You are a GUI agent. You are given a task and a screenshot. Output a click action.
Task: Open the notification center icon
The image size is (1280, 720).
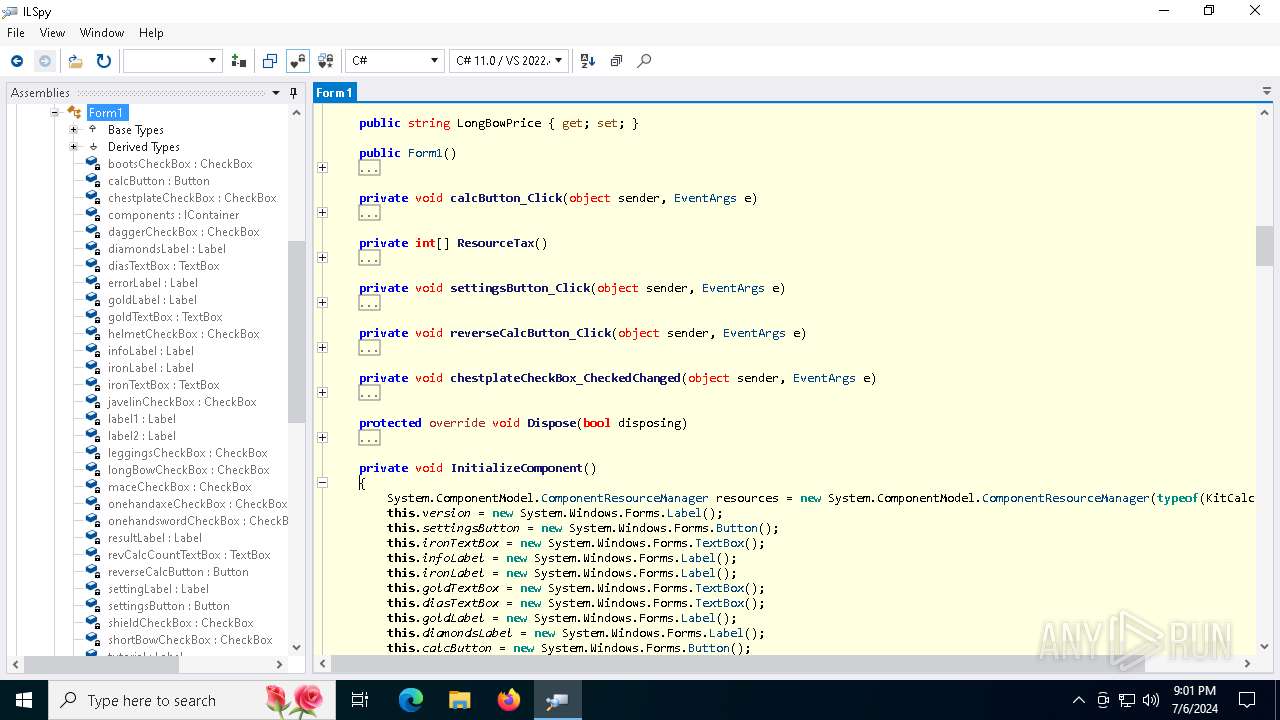[1247, 700]
